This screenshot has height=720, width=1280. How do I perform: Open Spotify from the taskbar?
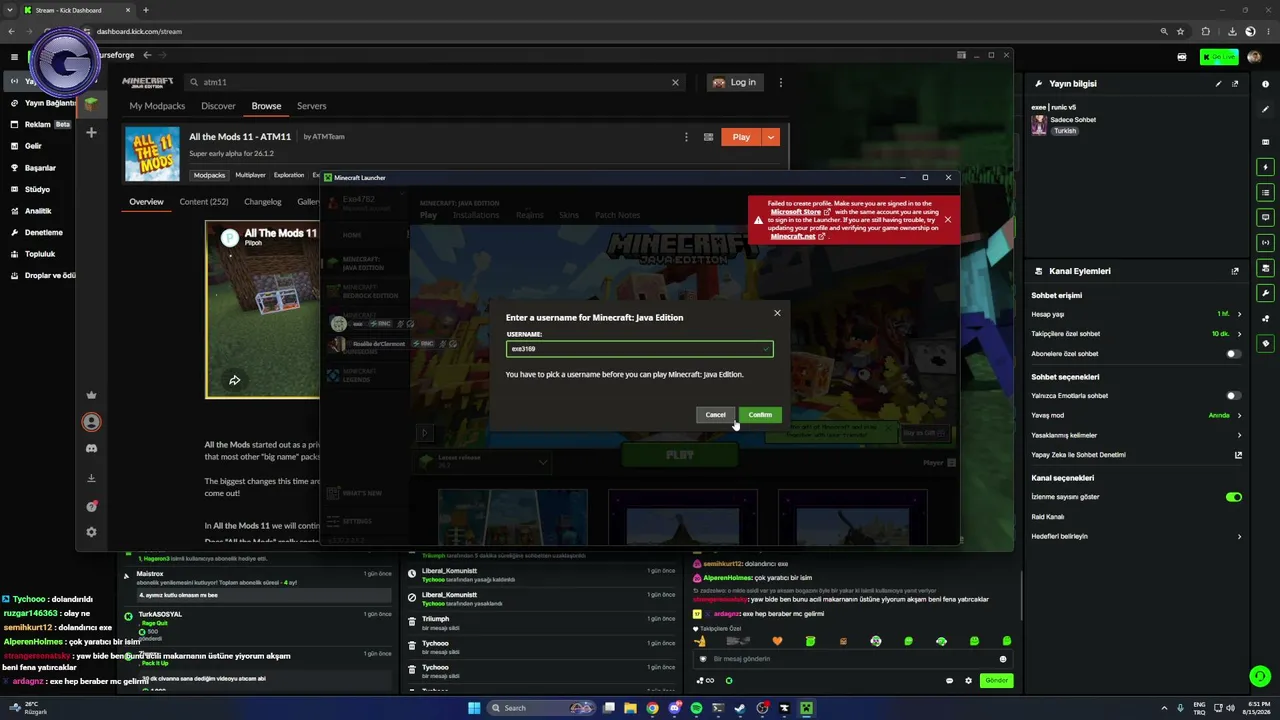coord(696,708)
